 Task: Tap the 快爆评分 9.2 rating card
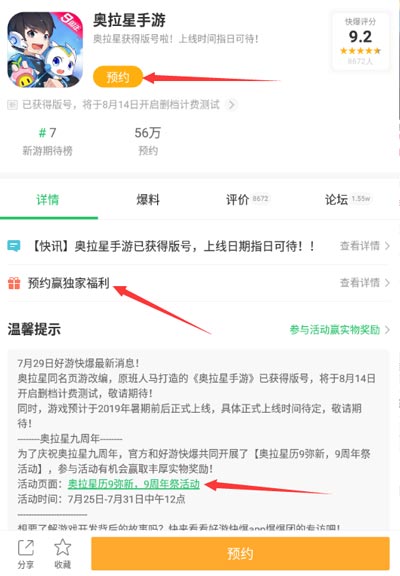click(x=360, y=41)
